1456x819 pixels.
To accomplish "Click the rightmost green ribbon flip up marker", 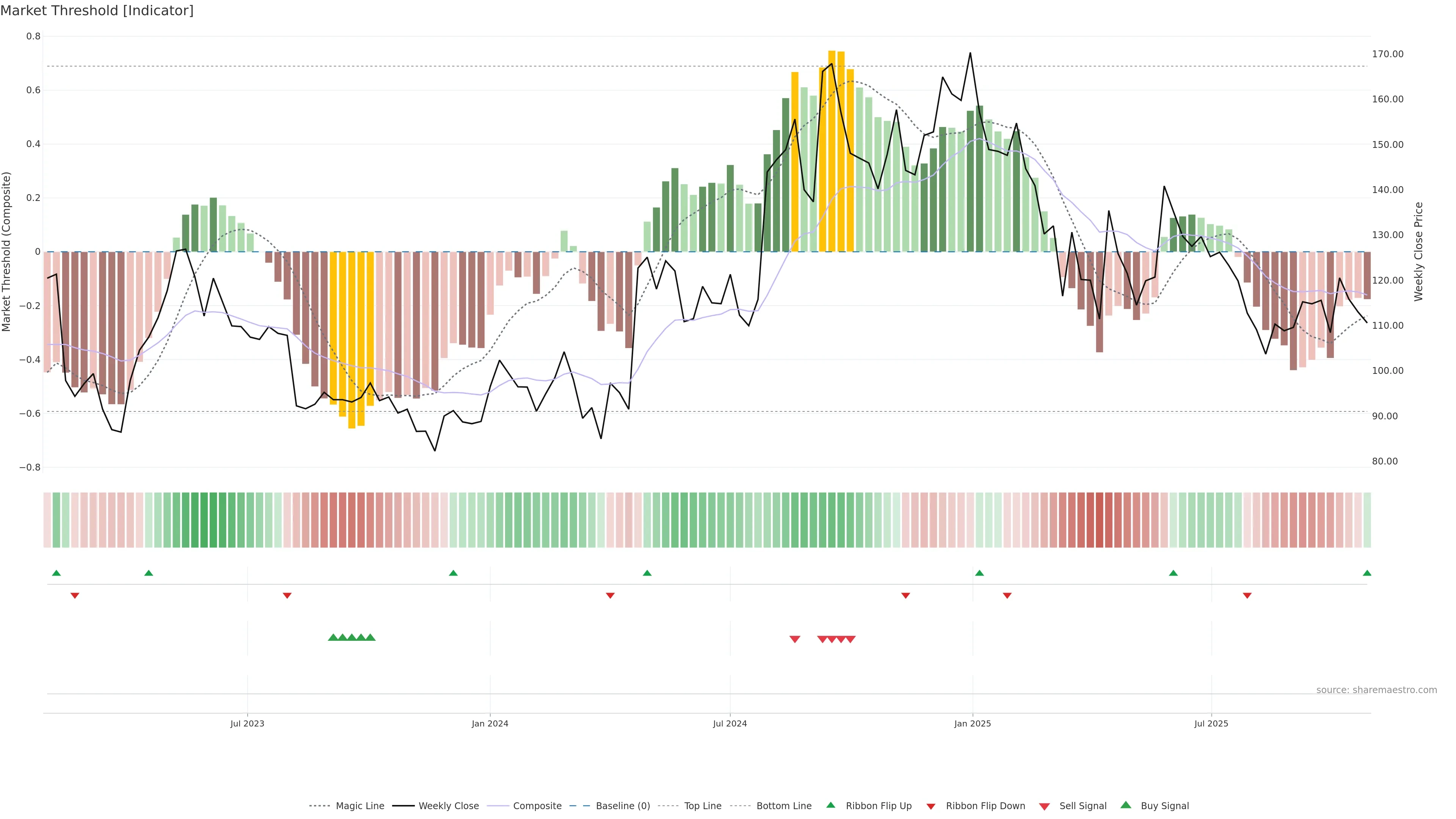I will click(x=1367, y=573).
